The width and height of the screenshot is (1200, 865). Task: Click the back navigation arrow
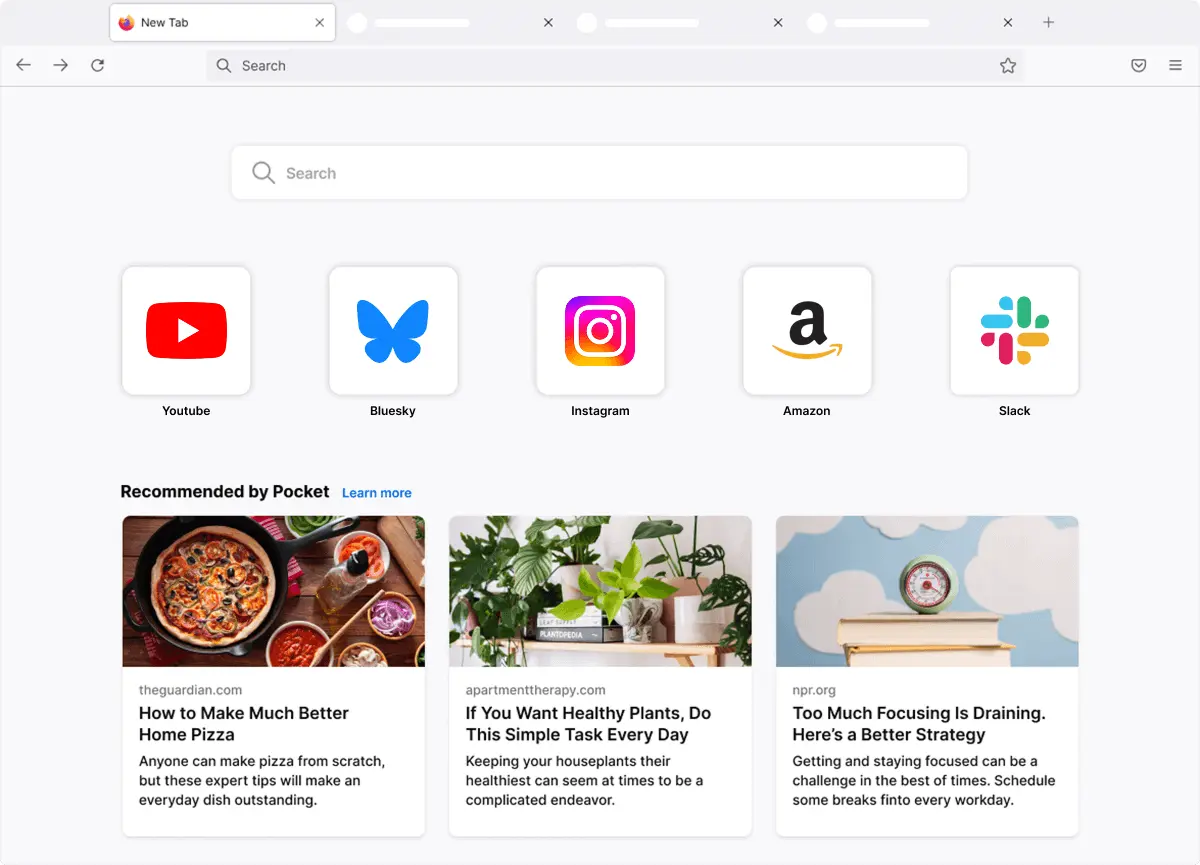pos(23,65)
